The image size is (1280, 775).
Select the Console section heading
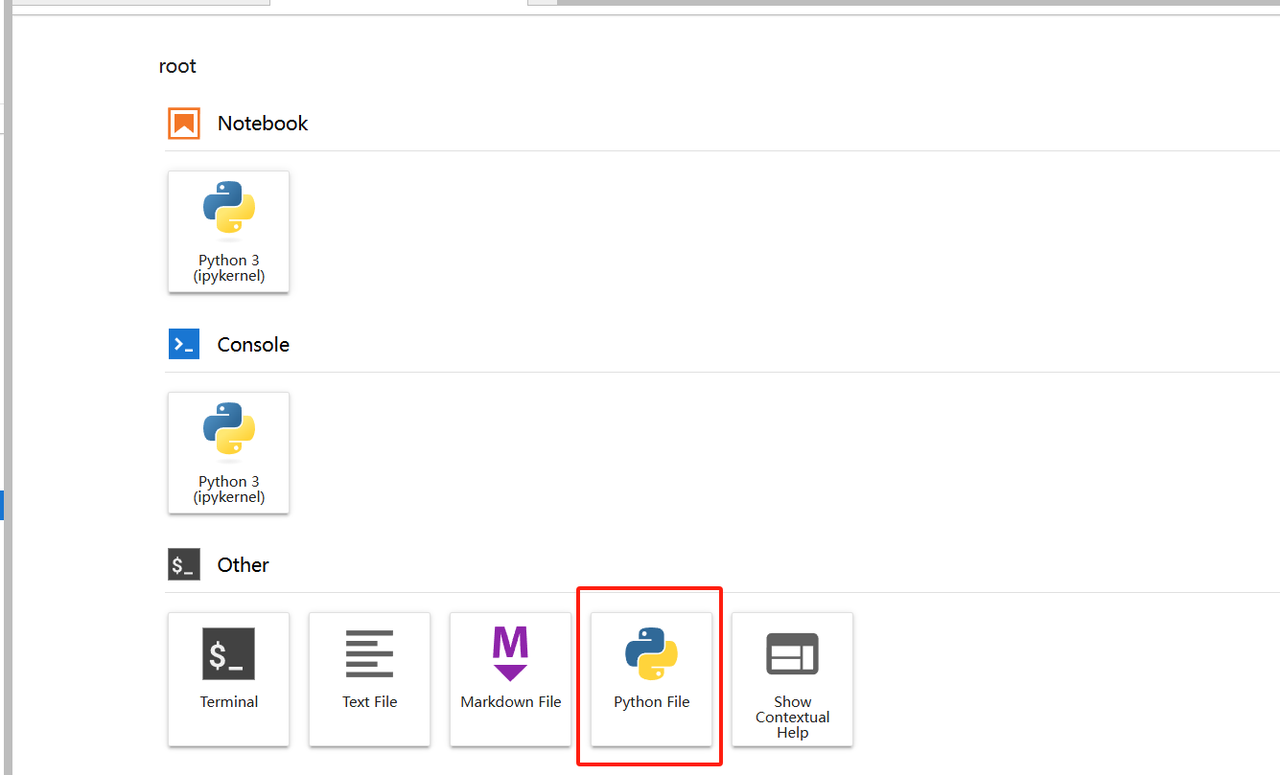[x=253, y=345]
